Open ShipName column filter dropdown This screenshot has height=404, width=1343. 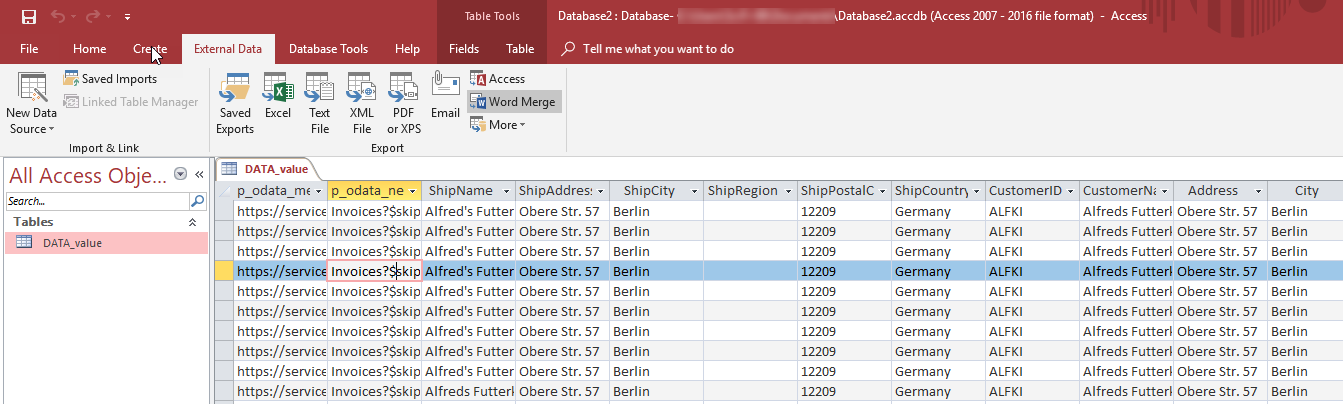(x=507, y=191)
